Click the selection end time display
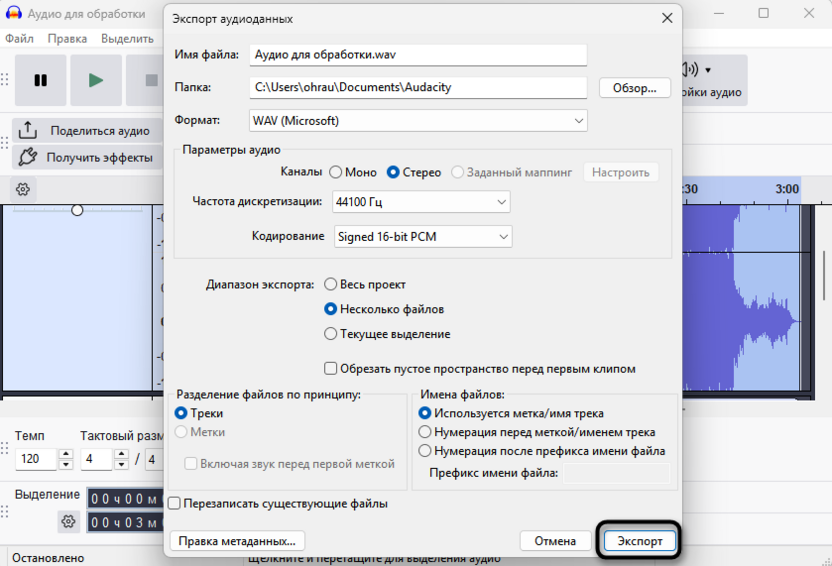Viewport: 832px width, 566px height. (x=125, y=523)
